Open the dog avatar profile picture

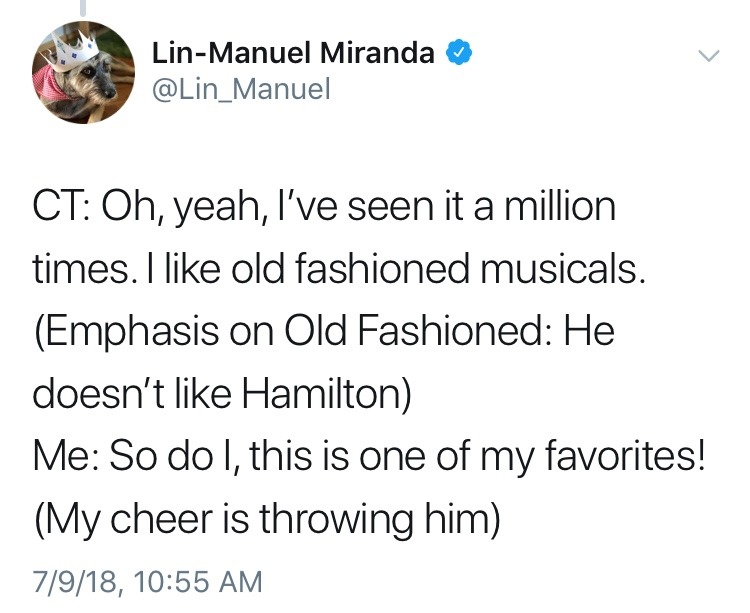(x=83, y=72)
